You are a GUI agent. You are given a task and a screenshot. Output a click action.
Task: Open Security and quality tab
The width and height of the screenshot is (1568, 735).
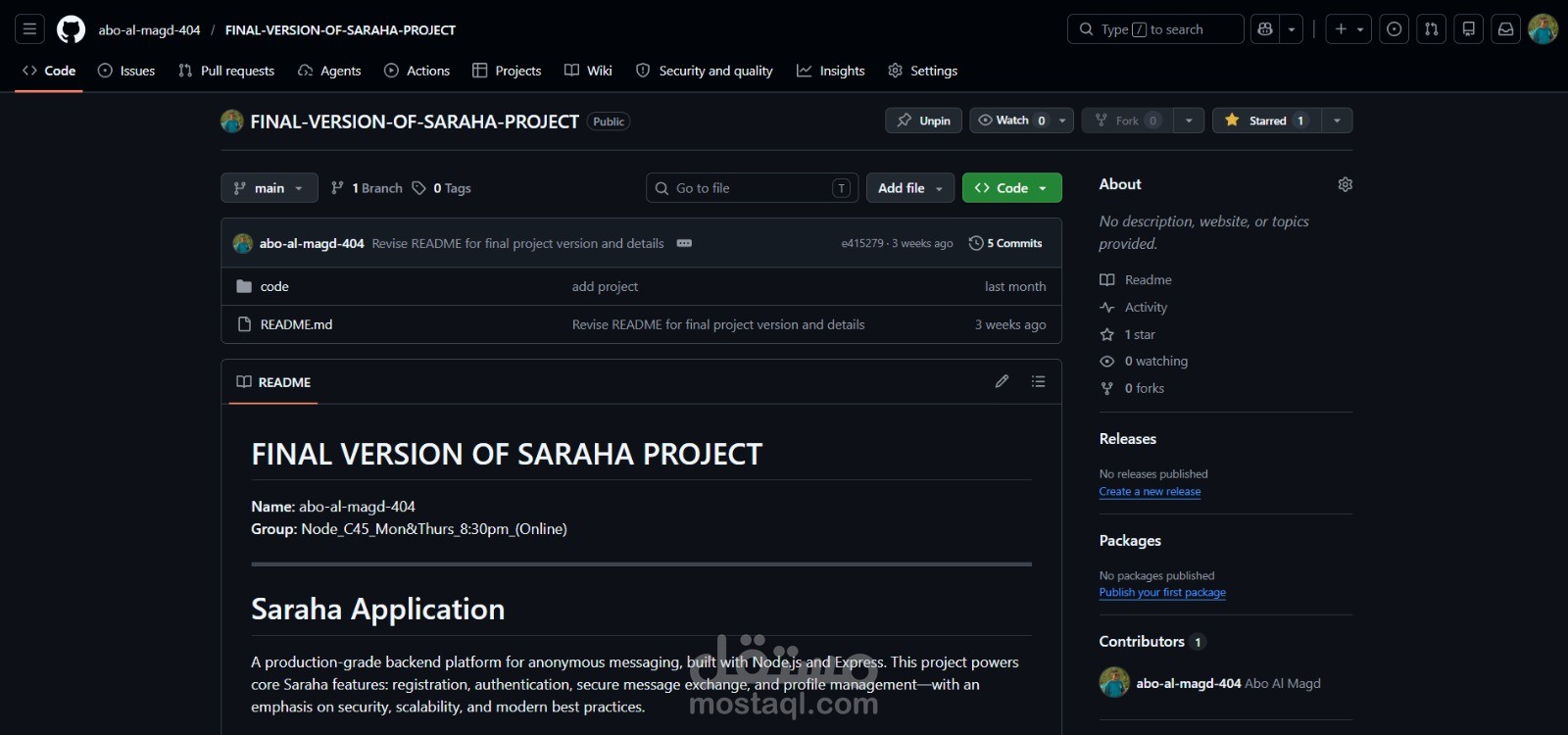coord(705,71)
